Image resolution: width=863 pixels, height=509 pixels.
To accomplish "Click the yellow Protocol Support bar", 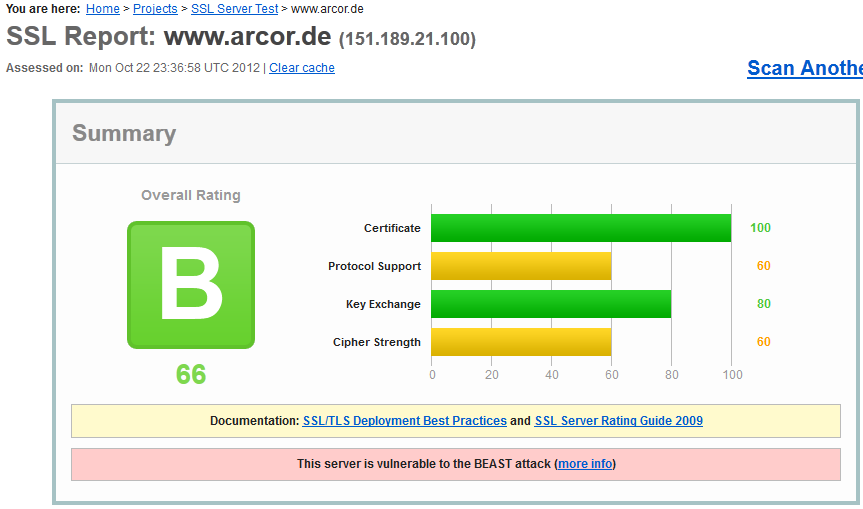I will pyautogui.click(x=521, y=266).
